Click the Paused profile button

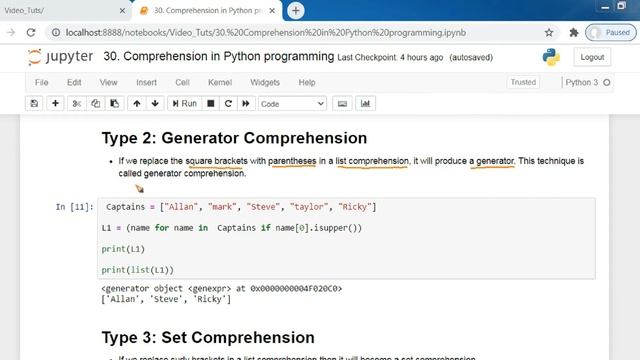tap(611, 33)
